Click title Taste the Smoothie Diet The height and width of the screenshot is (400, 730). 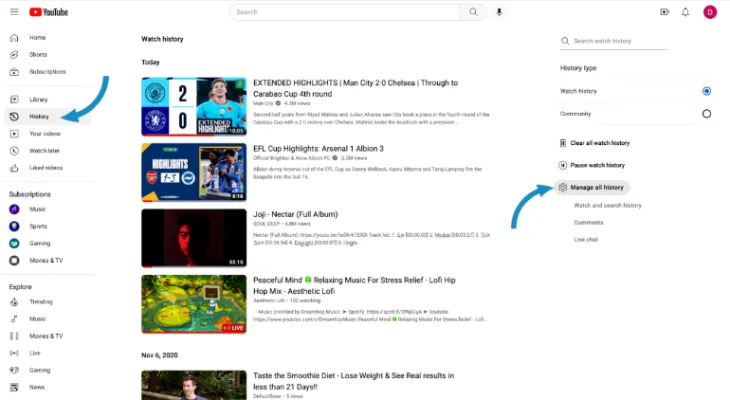point(353,381)
